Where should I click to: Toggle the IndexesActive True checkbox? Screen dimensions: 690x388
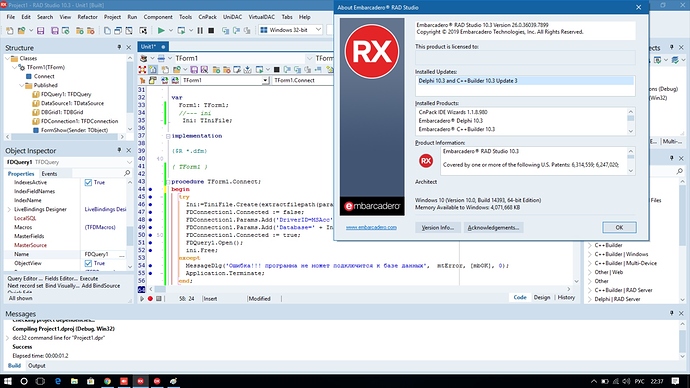(88, 182)
